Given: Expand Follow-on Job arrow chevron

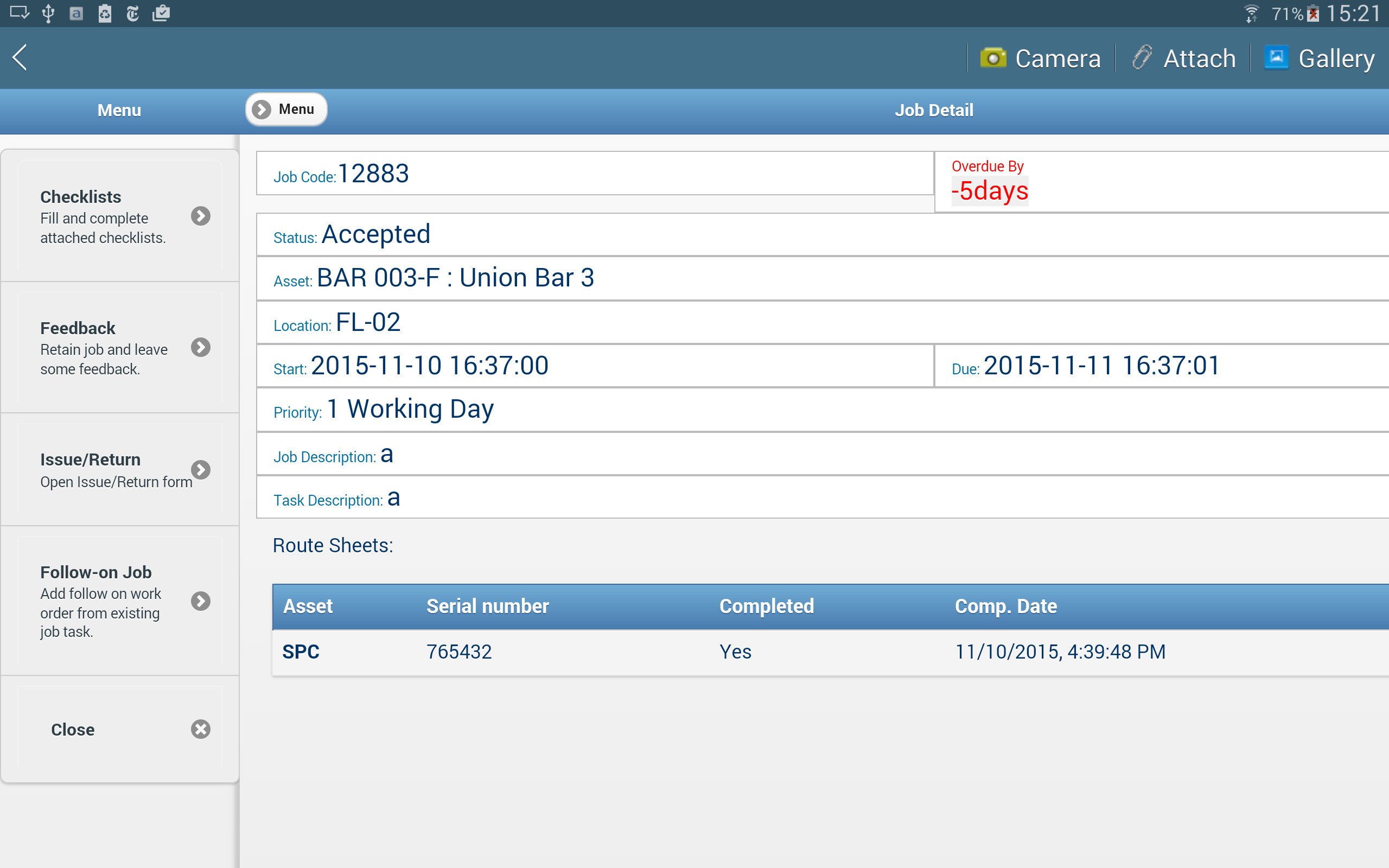Looking at the screenshot, I should click(200, 601).
